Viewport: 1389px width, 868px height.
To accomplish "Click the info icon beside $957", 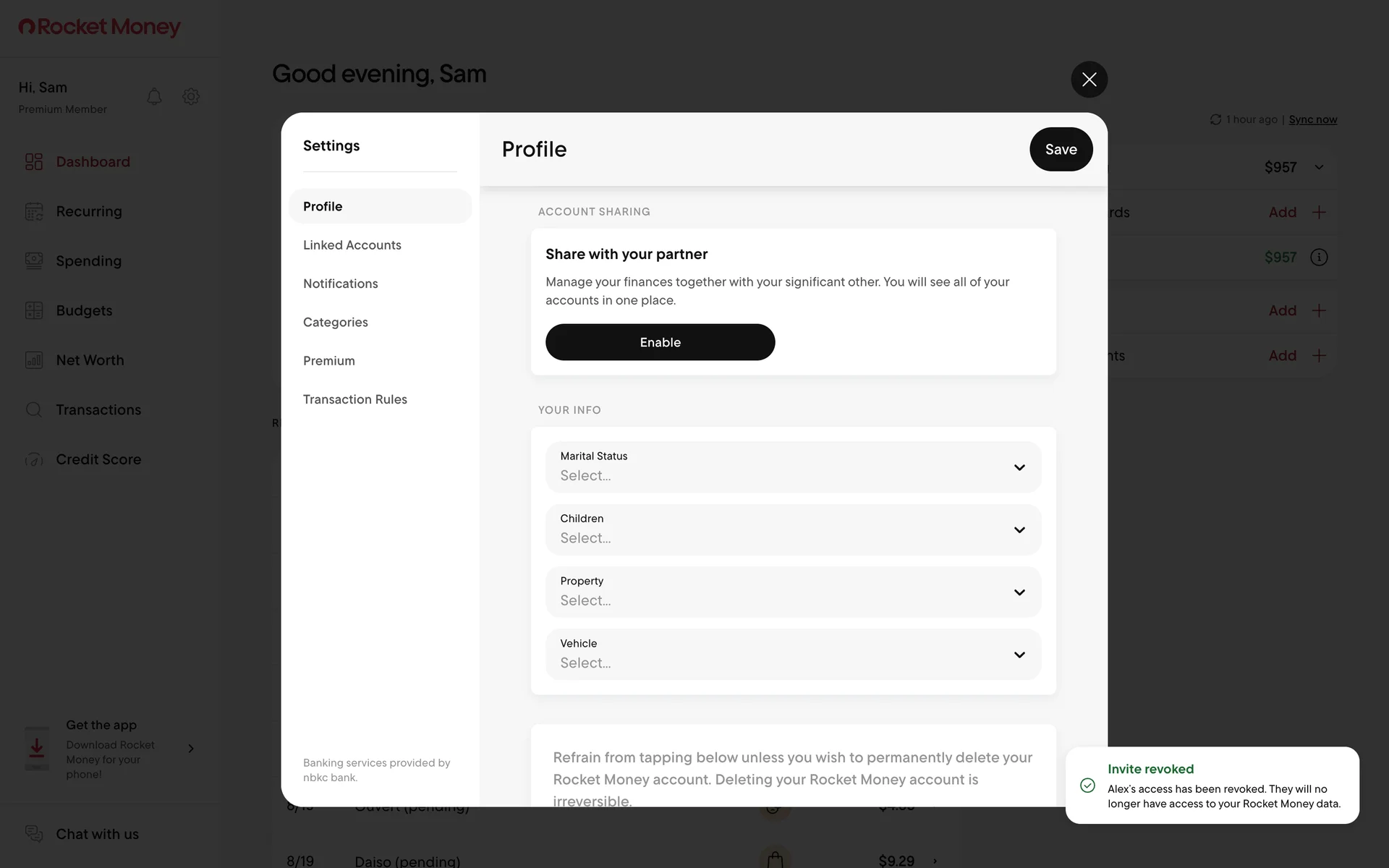I will [x=1319, y=258].
